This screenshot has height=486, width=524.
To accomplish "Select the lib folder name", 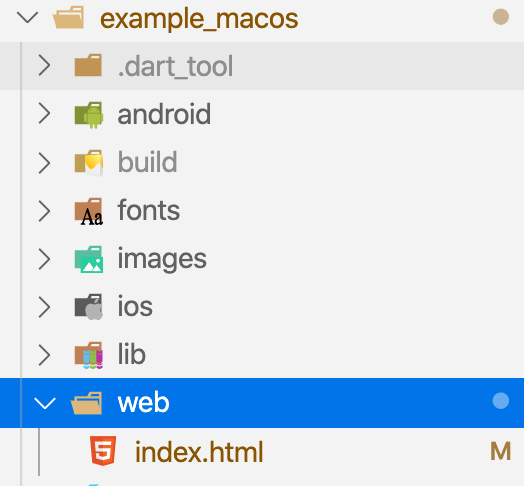I will click(132, 354).
